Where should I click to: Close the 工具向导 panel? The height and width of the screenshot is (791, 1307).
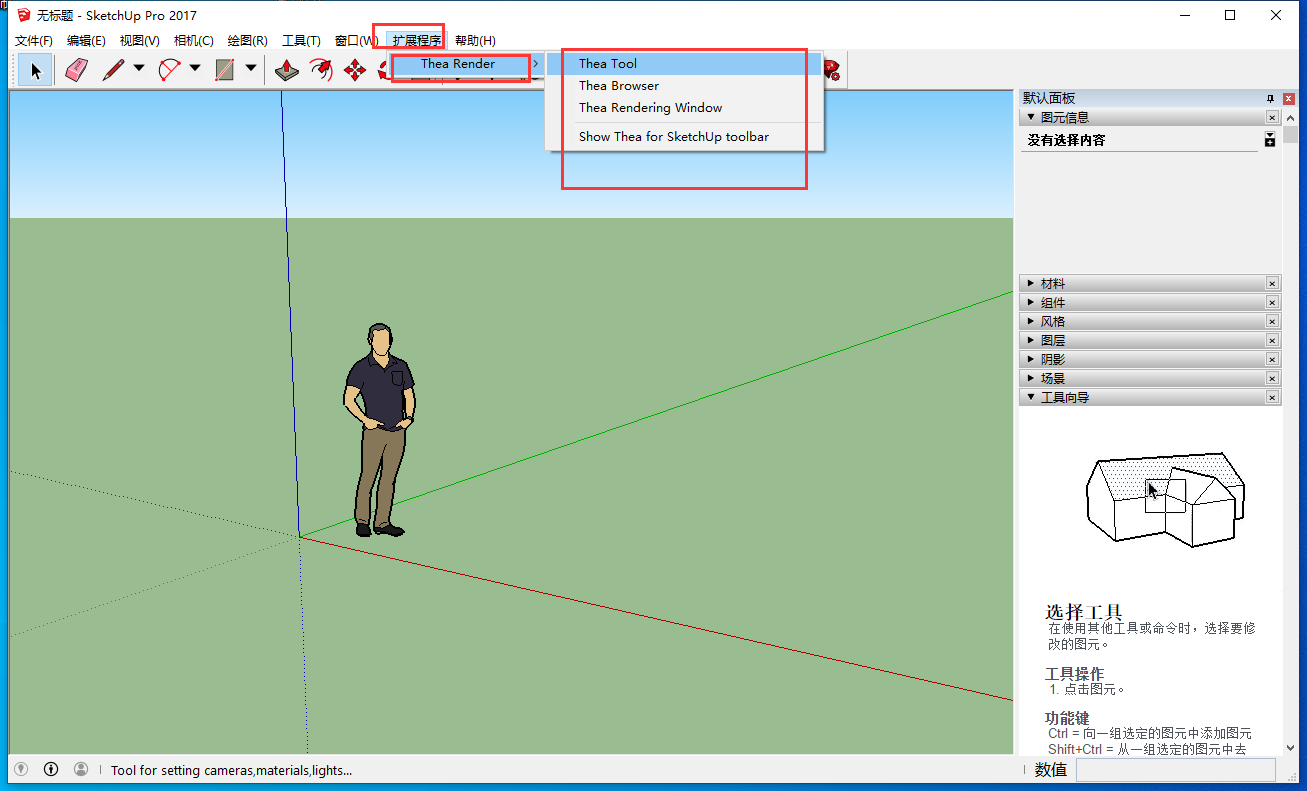pos(1272,397)
